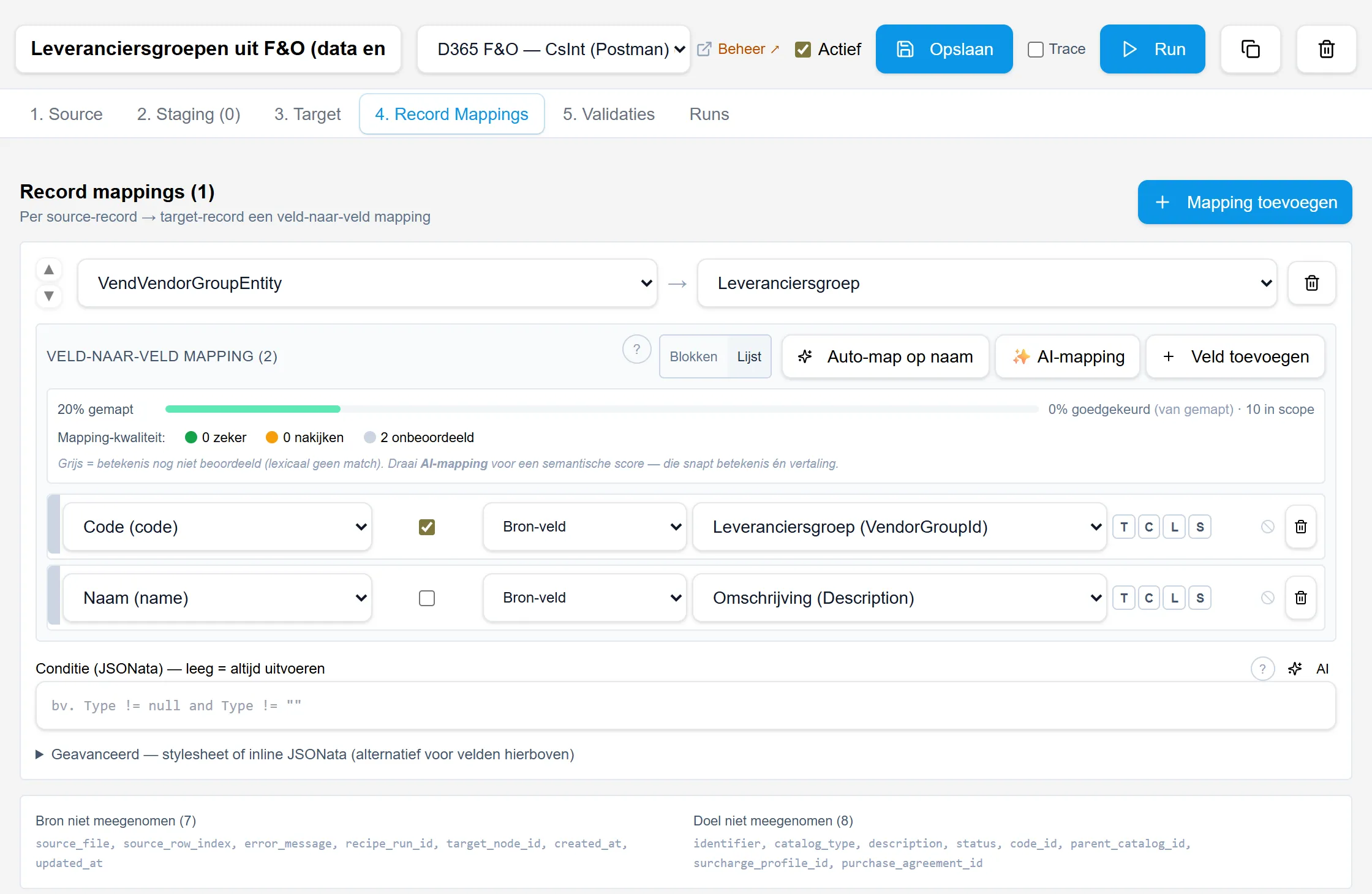
Task: Click the blocked circle icon on Naam row
Action: coord(1267,598)
